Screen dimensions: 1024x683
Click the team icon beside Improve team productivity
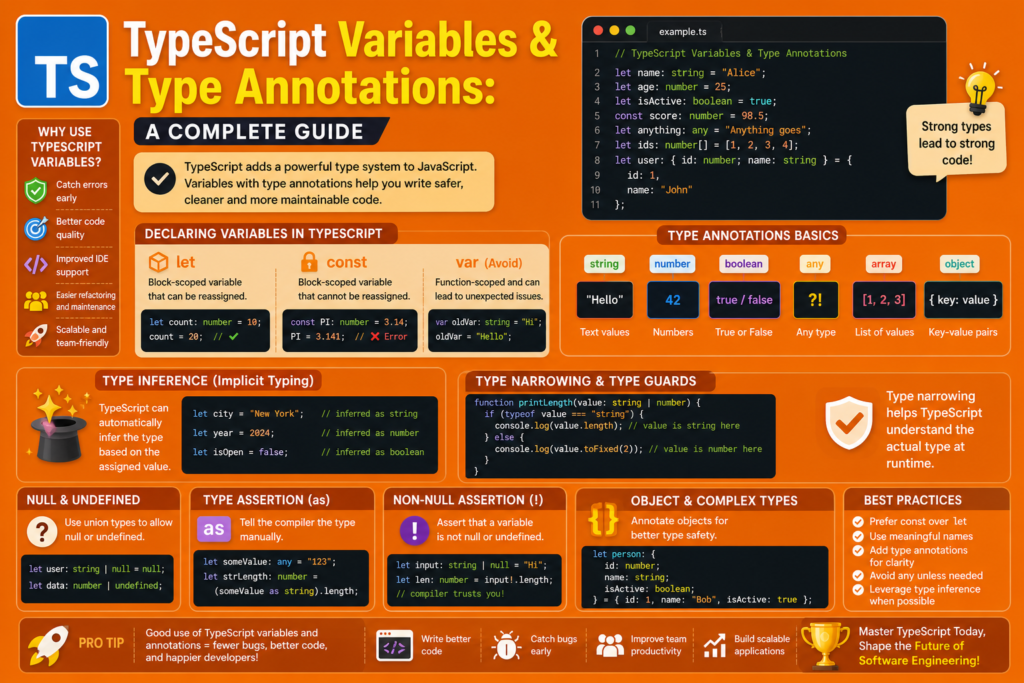click(x=610, y=645)
